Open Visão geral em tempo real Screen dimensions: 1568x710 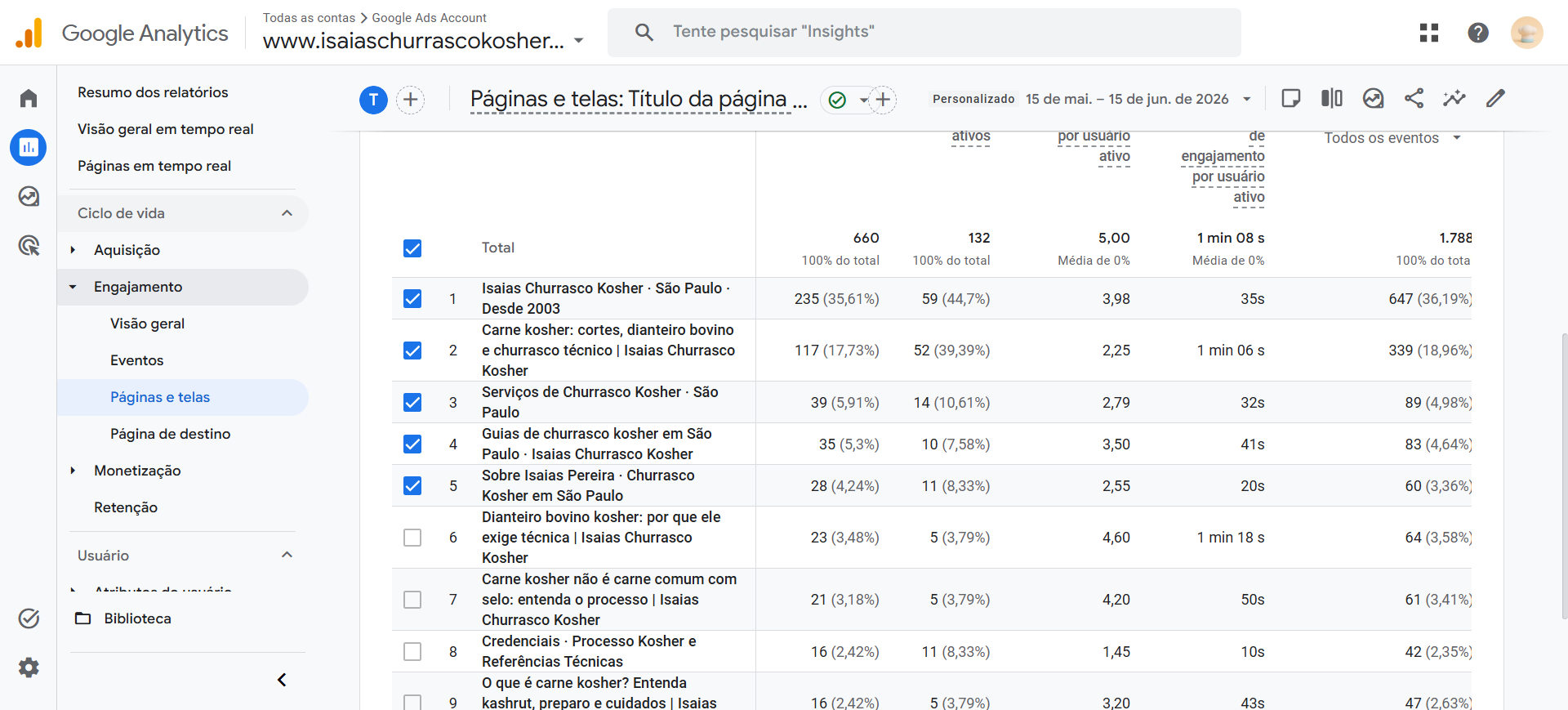tap(166, 129)
